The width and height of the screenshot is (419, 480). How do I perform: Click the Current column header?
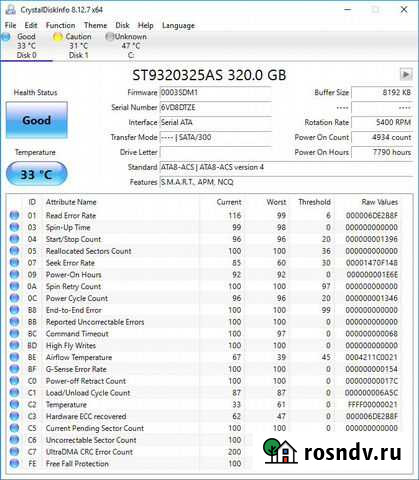pyautogui.click(x=229, y=202)
